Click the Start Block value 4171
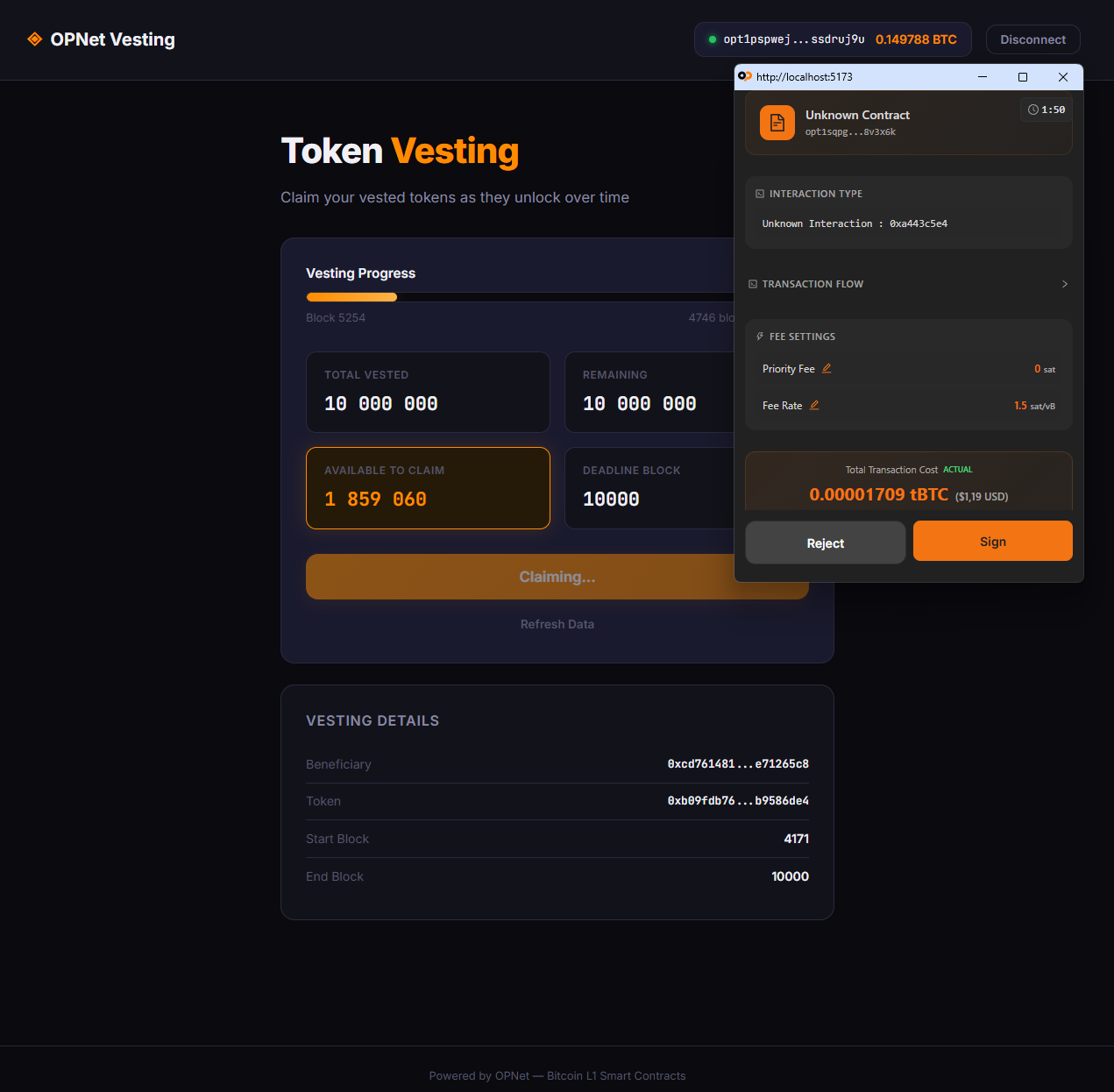 coord(797,839)
